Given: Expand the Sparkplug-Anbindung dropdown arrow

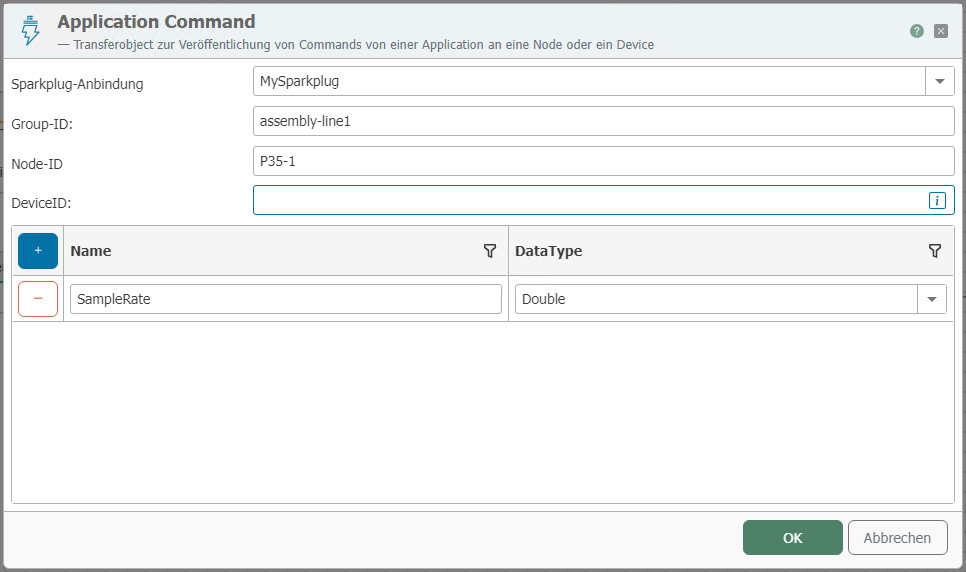Looking at the screenshot, I should (x=940, y=81).
